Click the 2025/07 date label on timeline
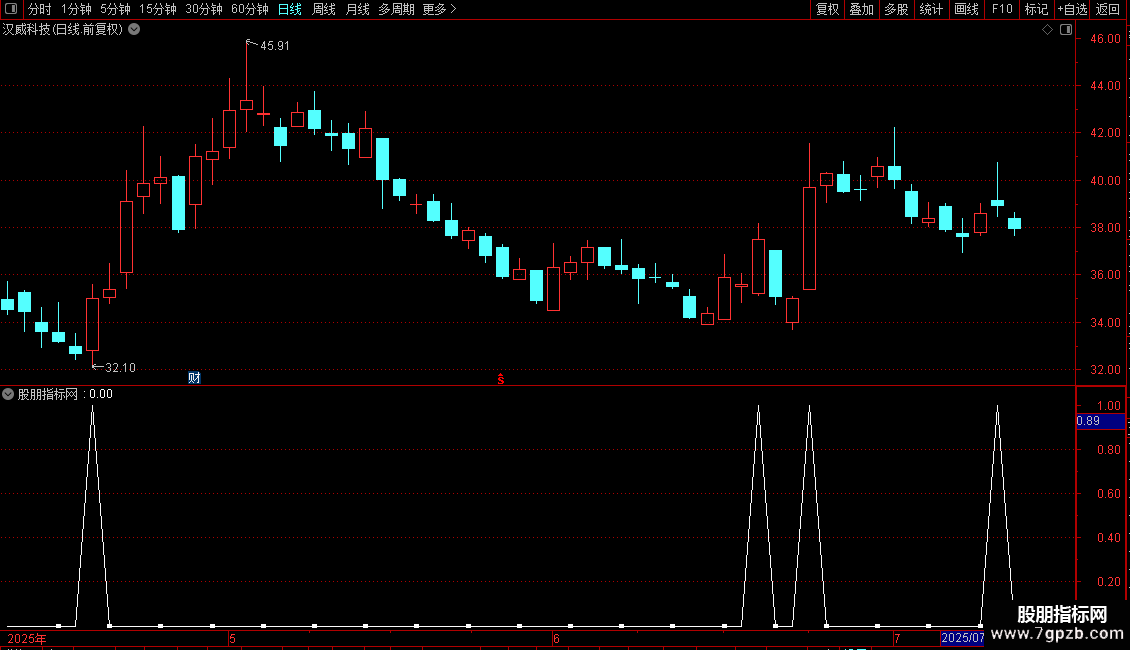This screenshot has width=1130, height=650. point(962,638)
